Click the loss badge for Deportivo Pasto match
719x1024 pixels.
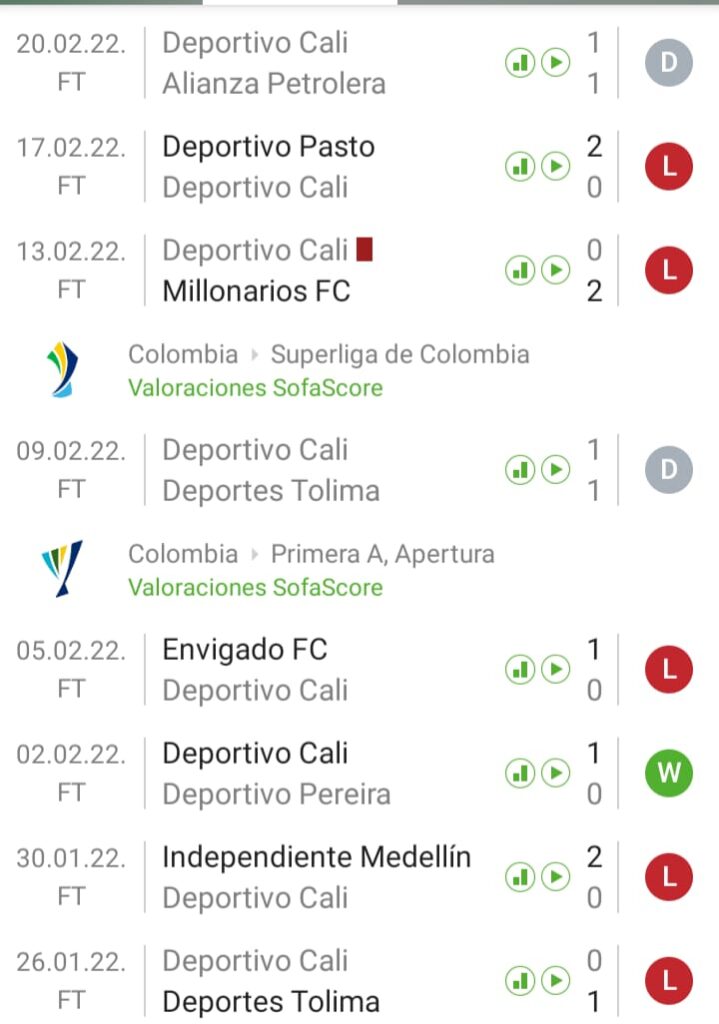coord(669,166)
